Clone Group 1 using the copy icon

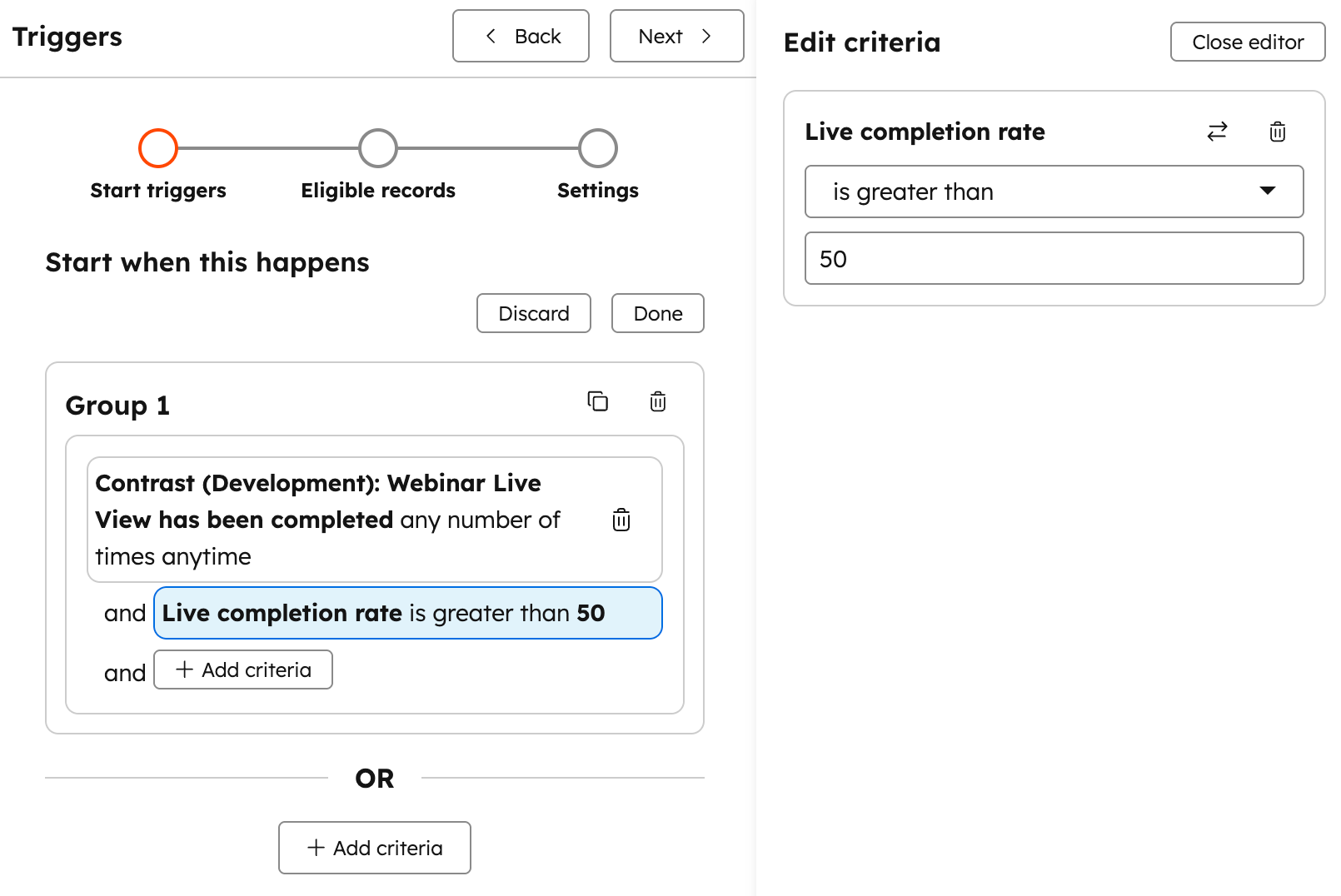(597, 401)
